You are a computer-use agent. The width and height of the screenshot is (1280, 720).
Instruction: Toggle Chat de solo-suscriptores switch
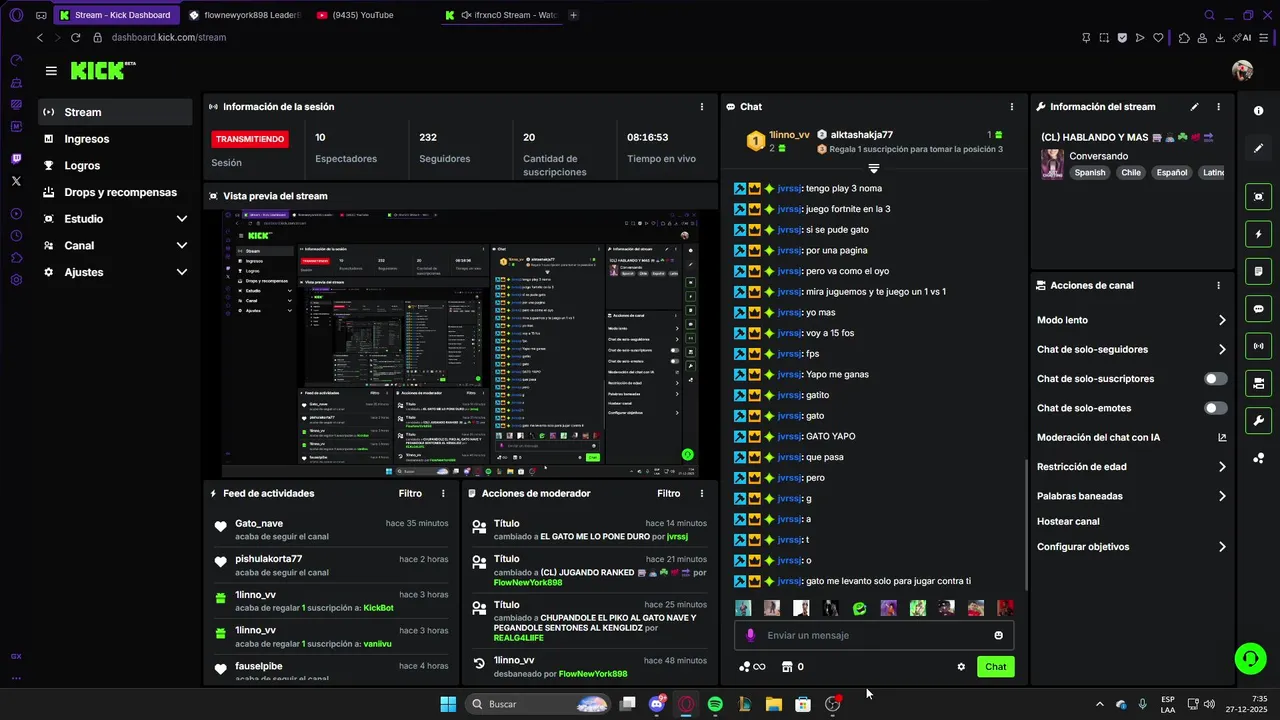[1215, 379]
